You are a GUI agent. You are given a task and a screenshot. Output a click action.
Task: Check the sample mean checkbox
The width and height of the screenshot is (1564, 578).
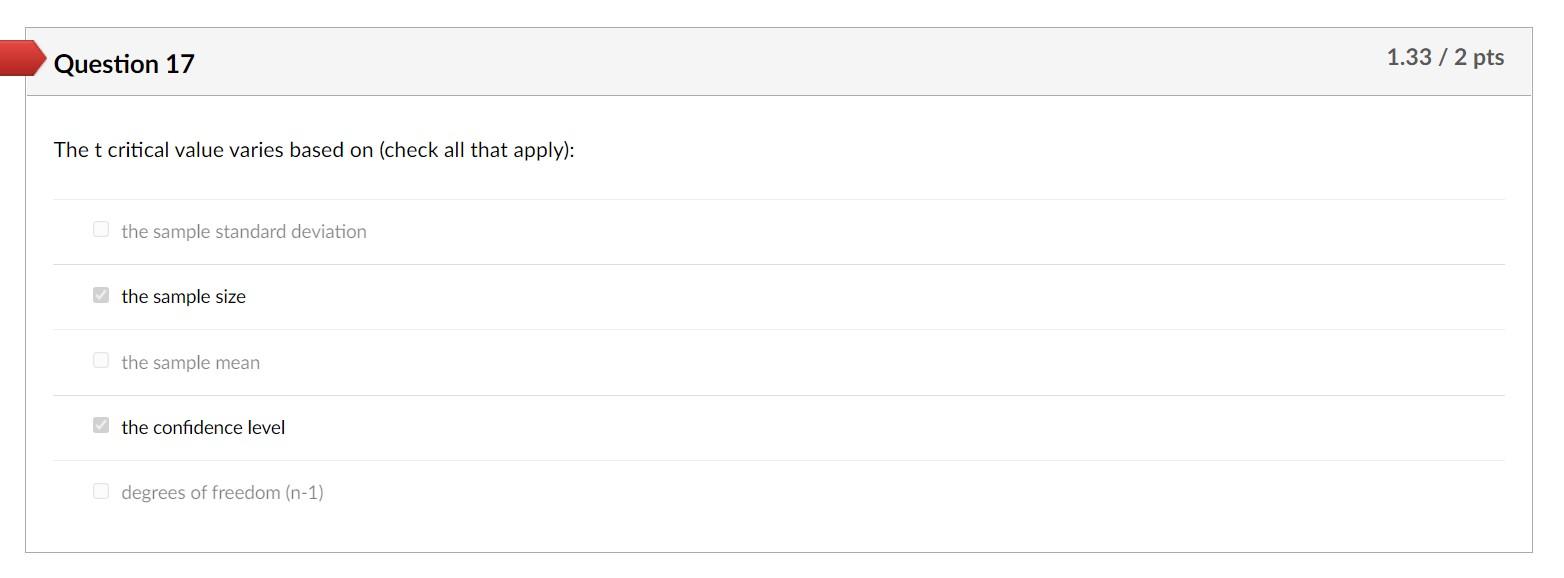101,360
